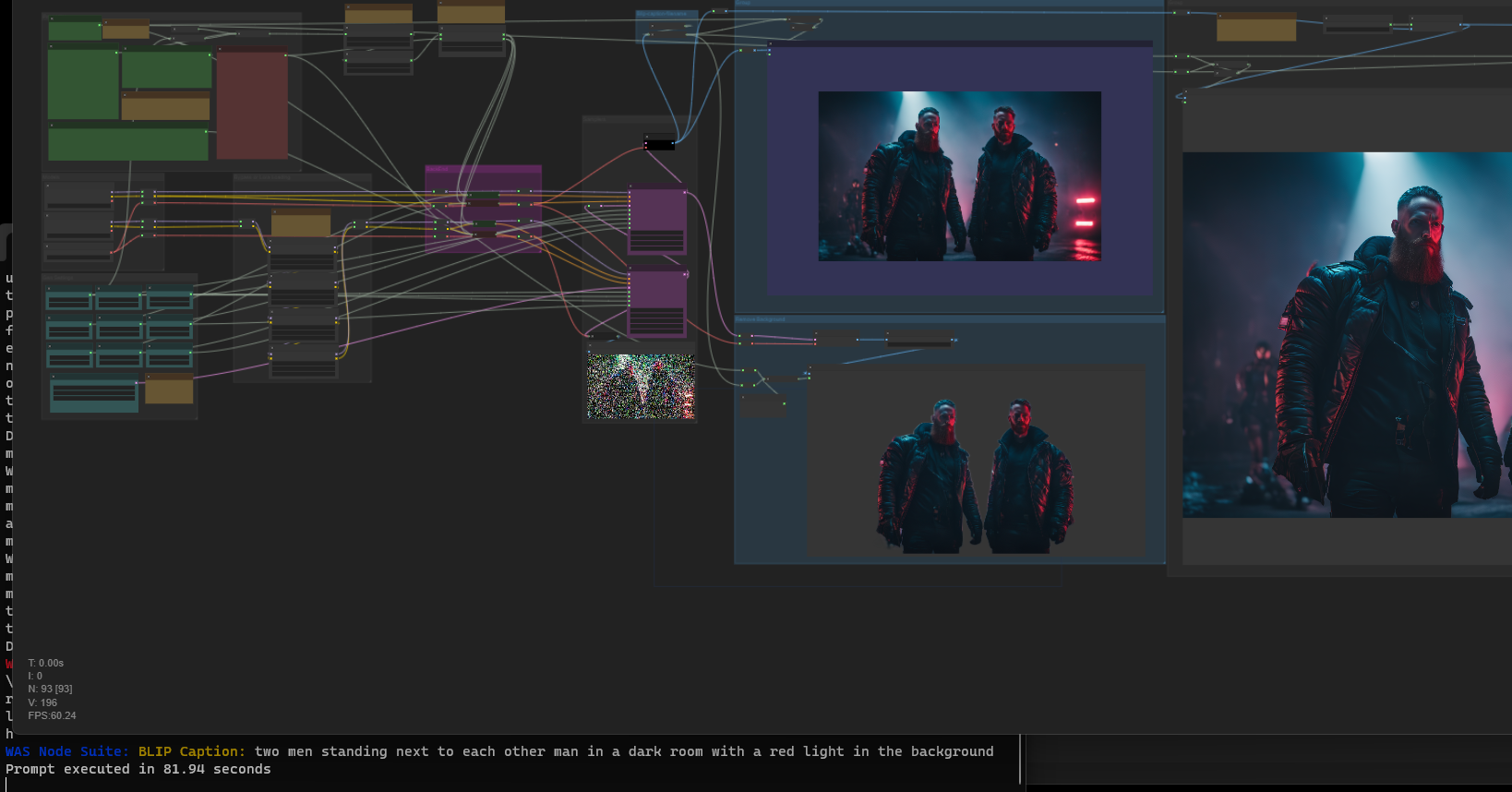Open the large close-up bearded man image

1348,334
